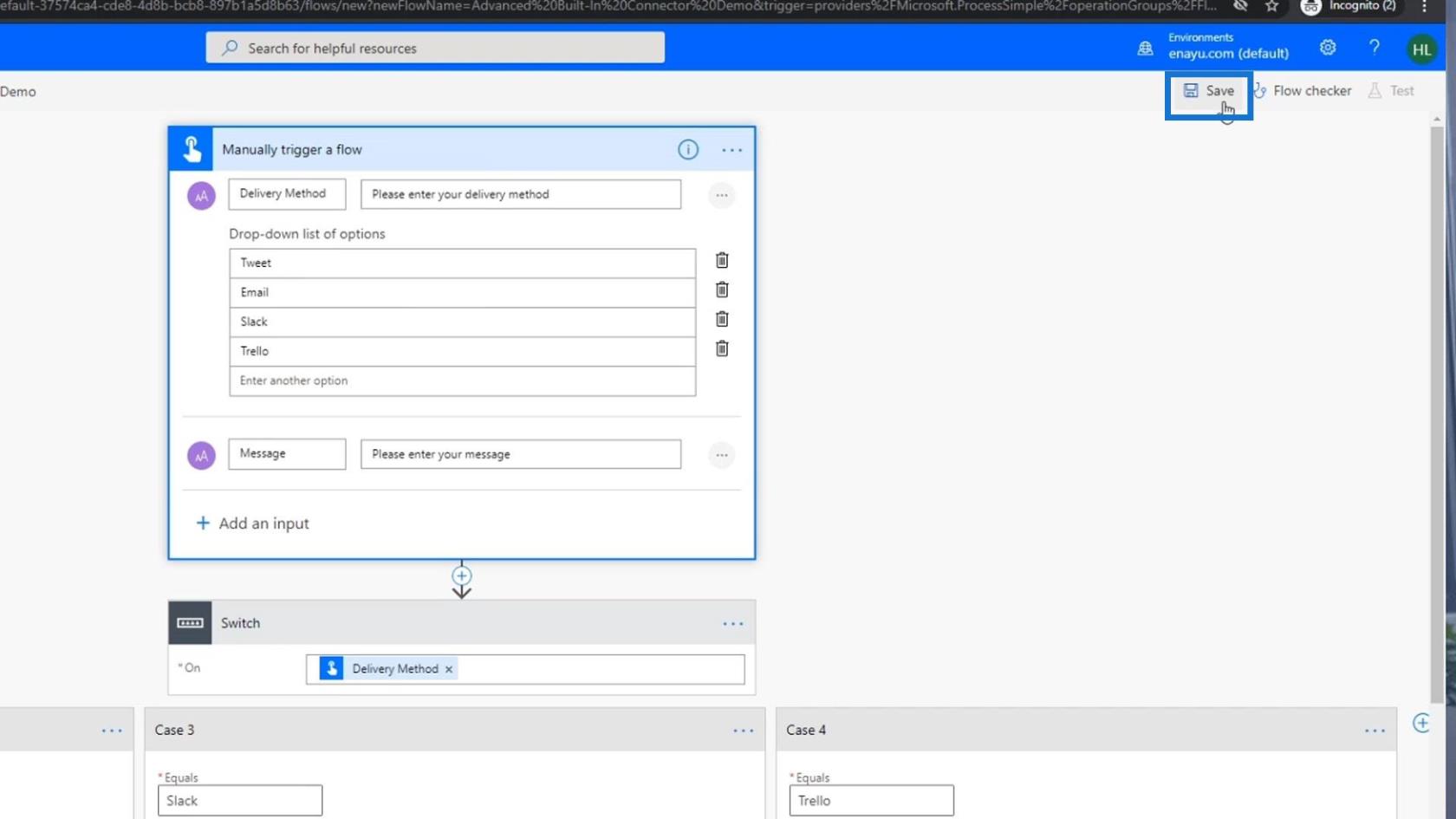Edit the delivery method description field
This screenshot has width=1456, height=819.
tap(521, 194)
